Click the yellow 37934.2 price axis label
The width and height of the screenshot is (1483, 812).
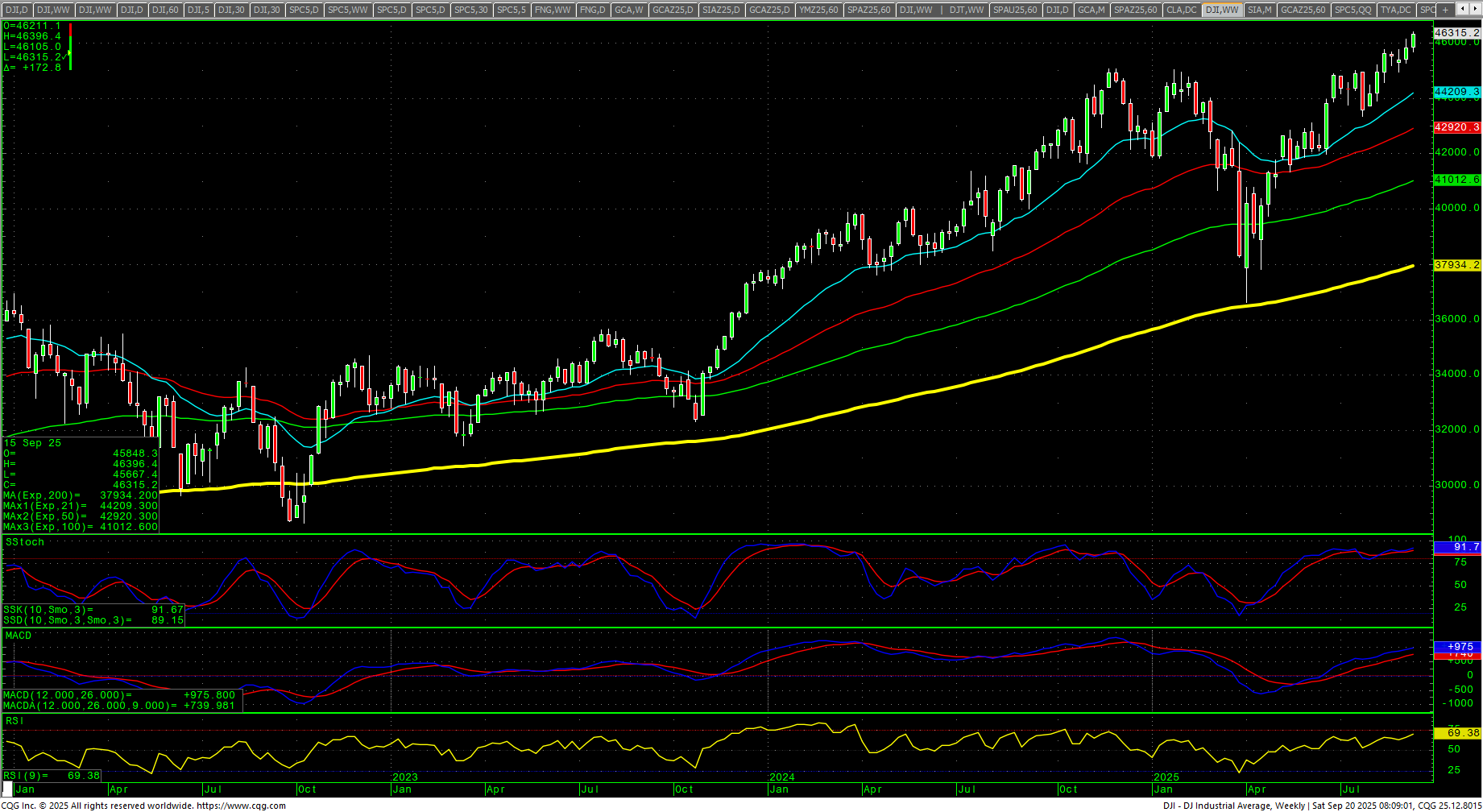click(1456, 265)
